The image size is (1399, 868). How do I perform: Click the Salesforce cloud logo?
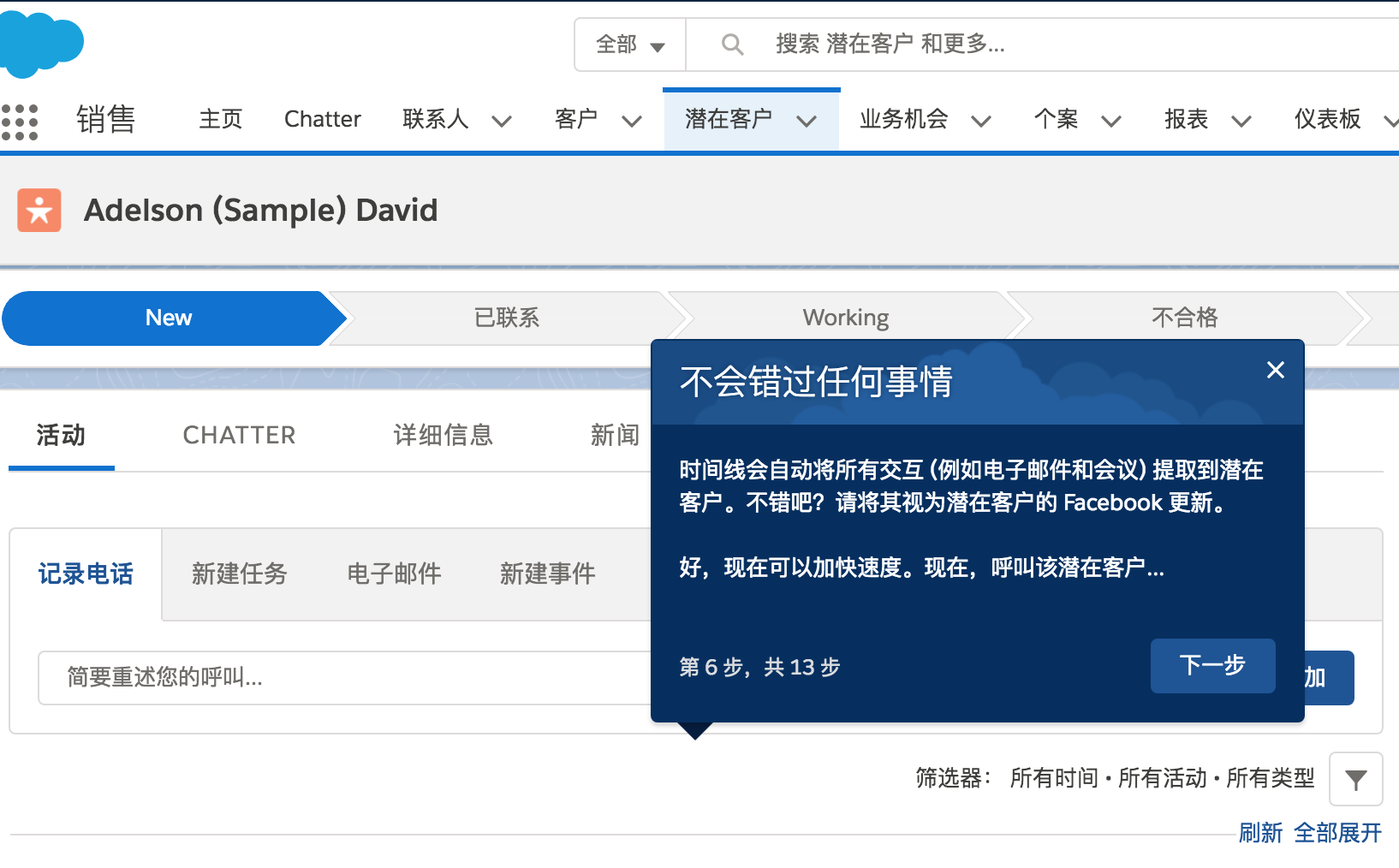[x=39, y=45]
